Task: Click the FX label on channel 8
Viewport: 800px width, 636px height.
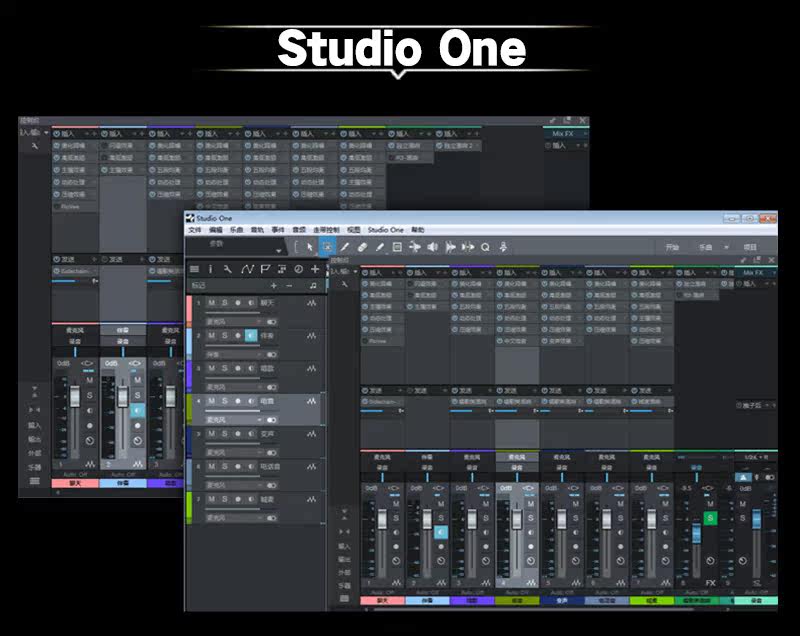Action: pyautogui.click(x=710, y=582)
